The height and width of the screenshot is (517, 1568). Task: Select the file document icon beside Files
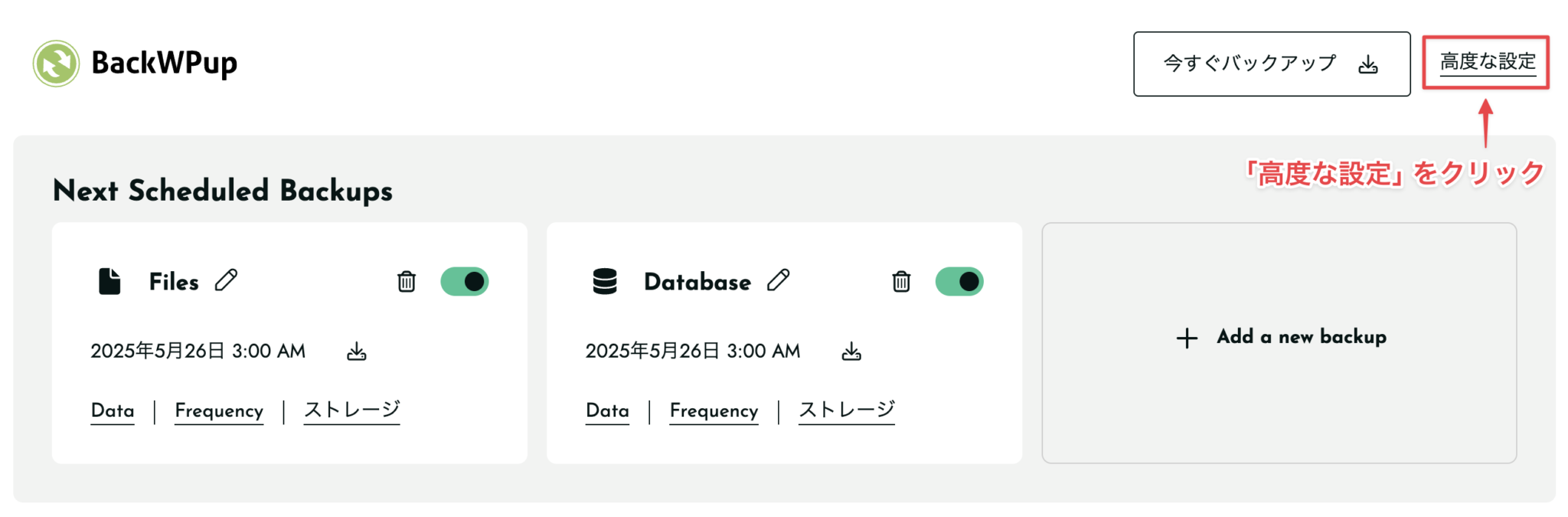click(x=111, y=281)
